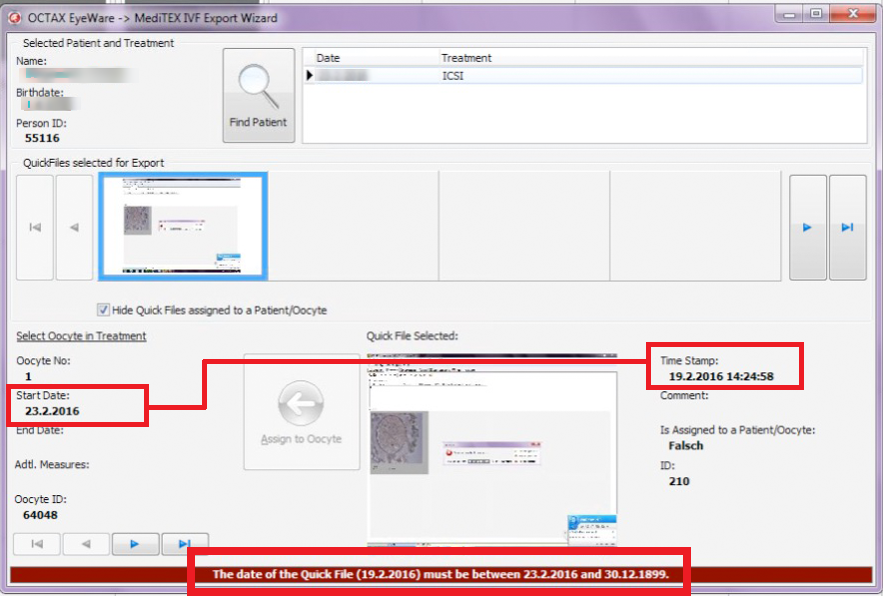883x596 pixels.
Task: Open the selected Quick File preview image
Action: (492, 450)
